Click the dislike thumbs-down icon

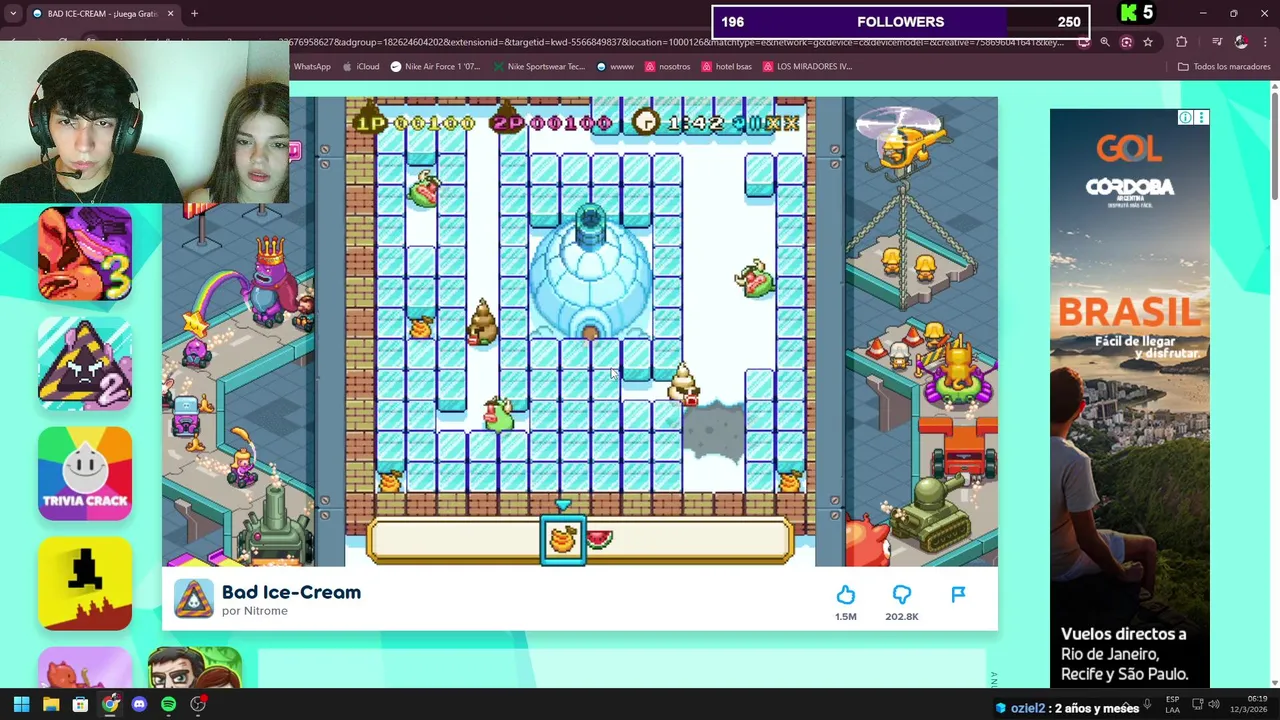tap(901, 595)
